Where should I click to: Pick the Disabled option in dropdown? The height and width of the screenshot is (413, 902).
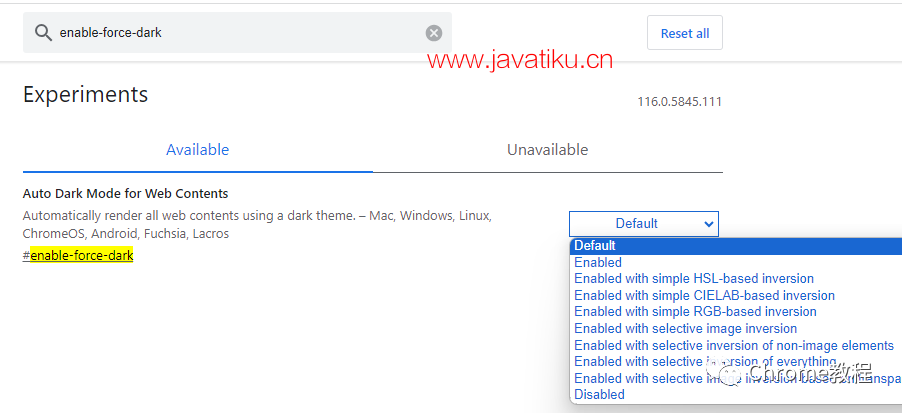[x=736, y=395]
